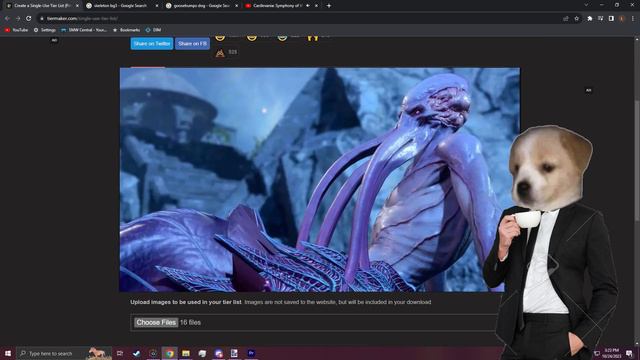Open the tab search chevron
The height and width of the screenshot is (360, 640).
[x=586, y=5]
